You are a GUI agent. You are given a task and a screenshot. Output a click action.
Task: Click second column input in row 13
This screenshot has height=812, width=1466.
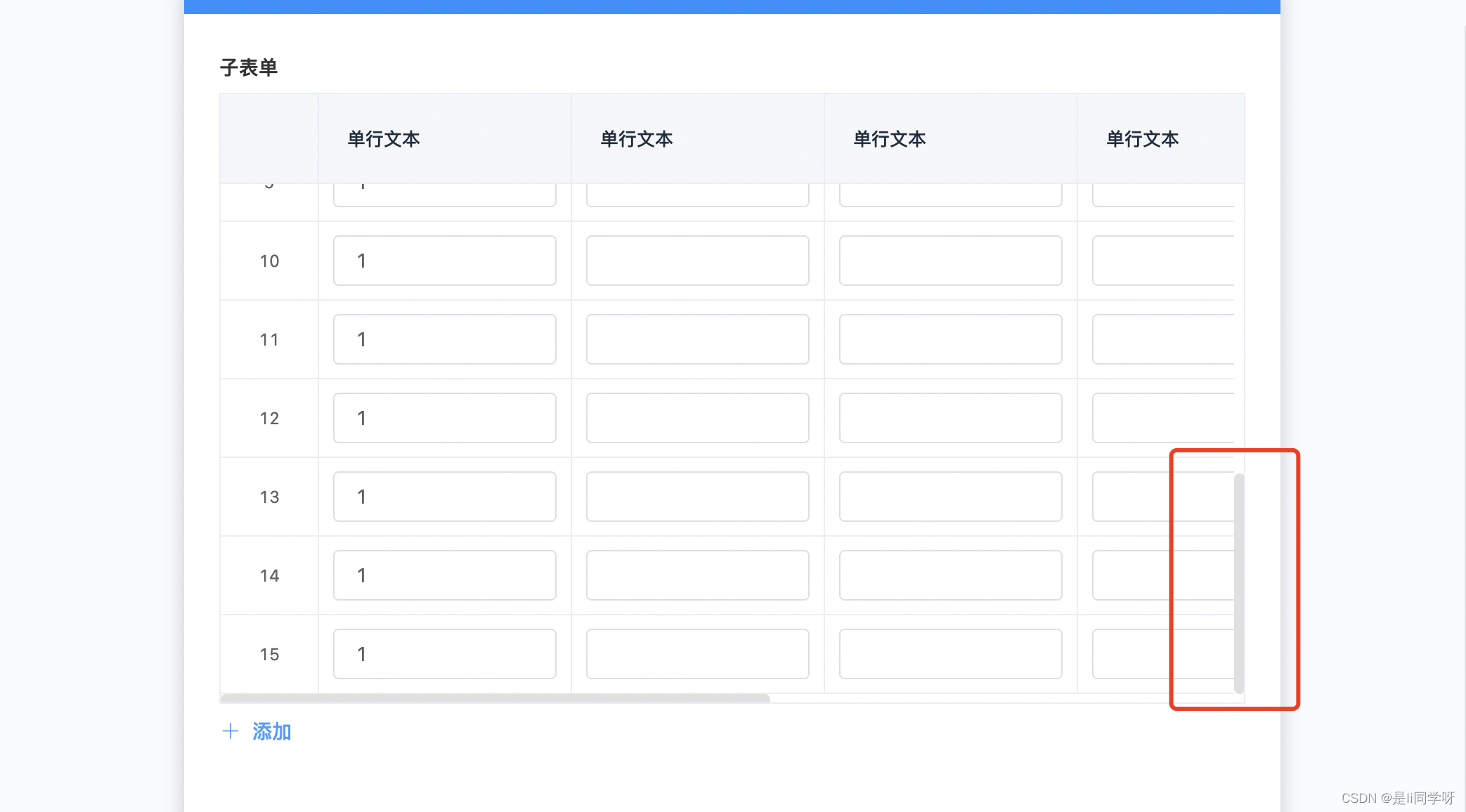click(697, 497)
